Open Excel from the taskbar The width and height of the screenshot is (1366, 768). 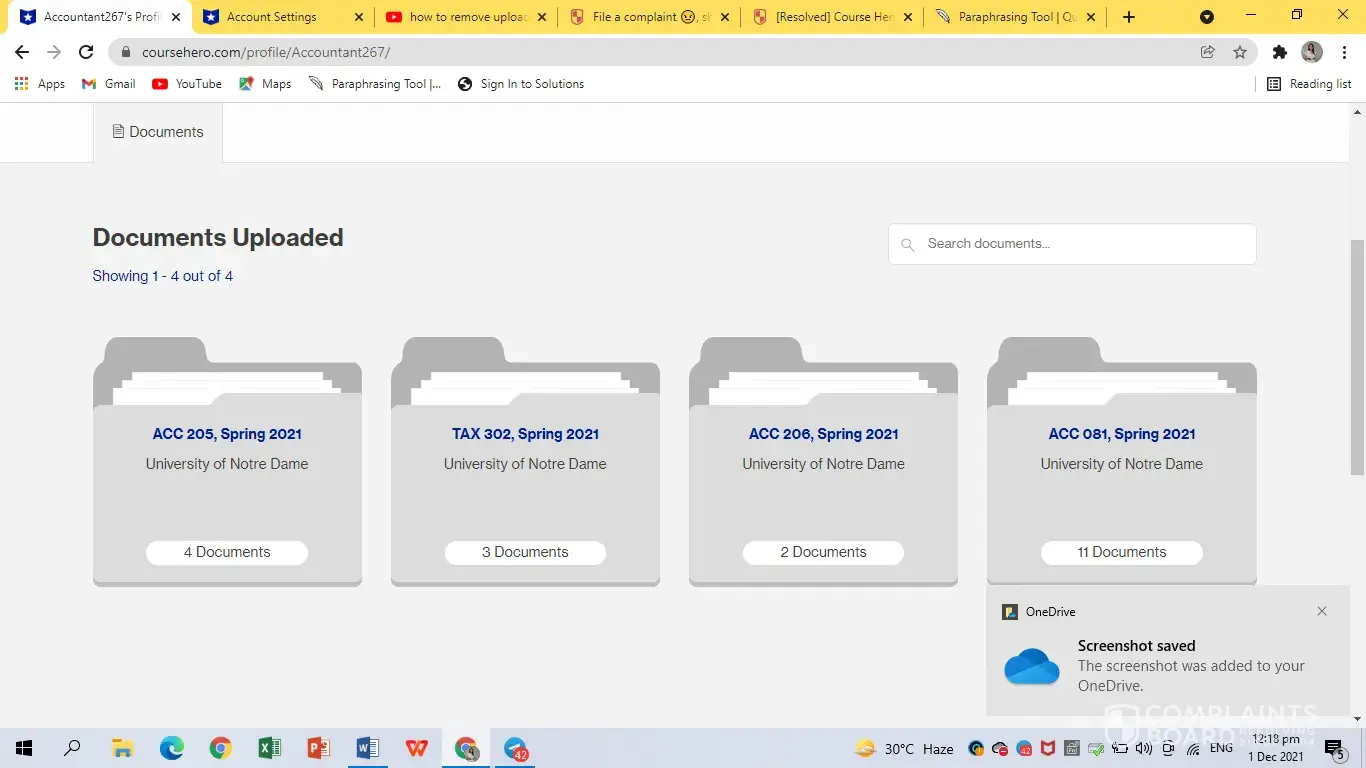(x=269, y=748)
